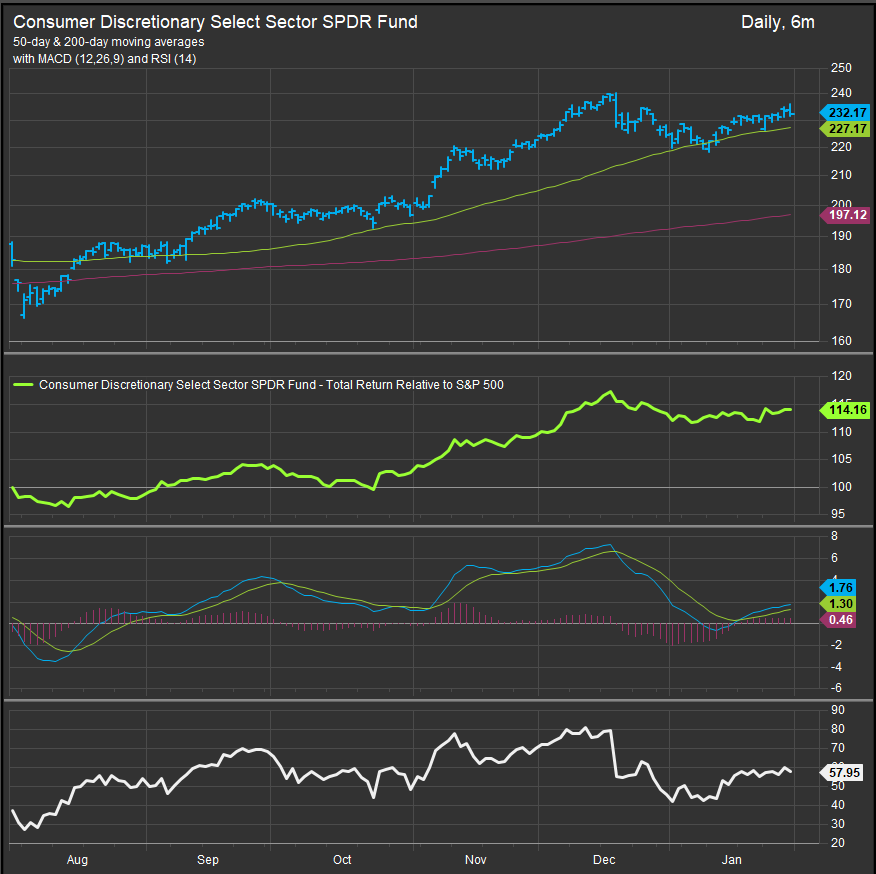876x874 pixels.
Task: Select the 160 label on the price axis
Action: (x=841, y=340)
